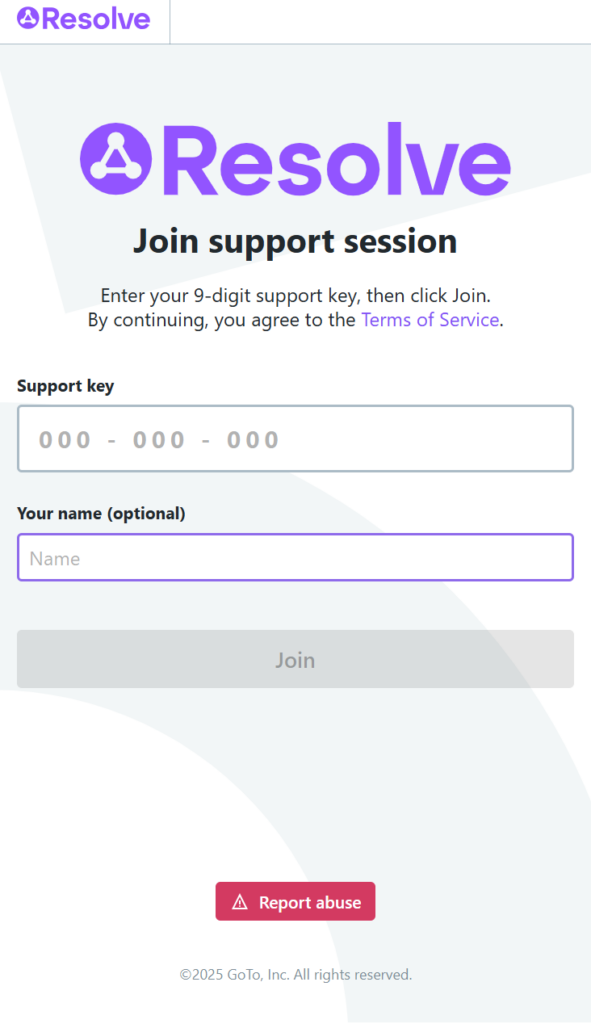Image resolution: width=591 pixels, height=1024 pixels.
Task: Focus the Your name input field
Action: (x=295, y=557)
